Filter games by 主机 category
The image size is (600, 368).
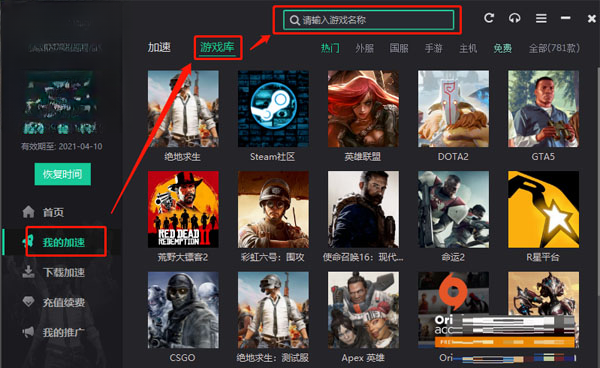click(468, 48)
